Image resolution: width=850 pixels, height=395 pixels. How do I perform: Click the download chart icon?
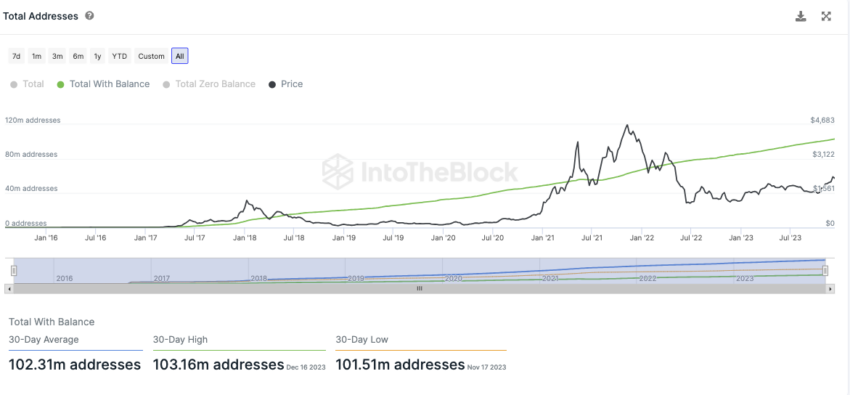tap(801, 16)
